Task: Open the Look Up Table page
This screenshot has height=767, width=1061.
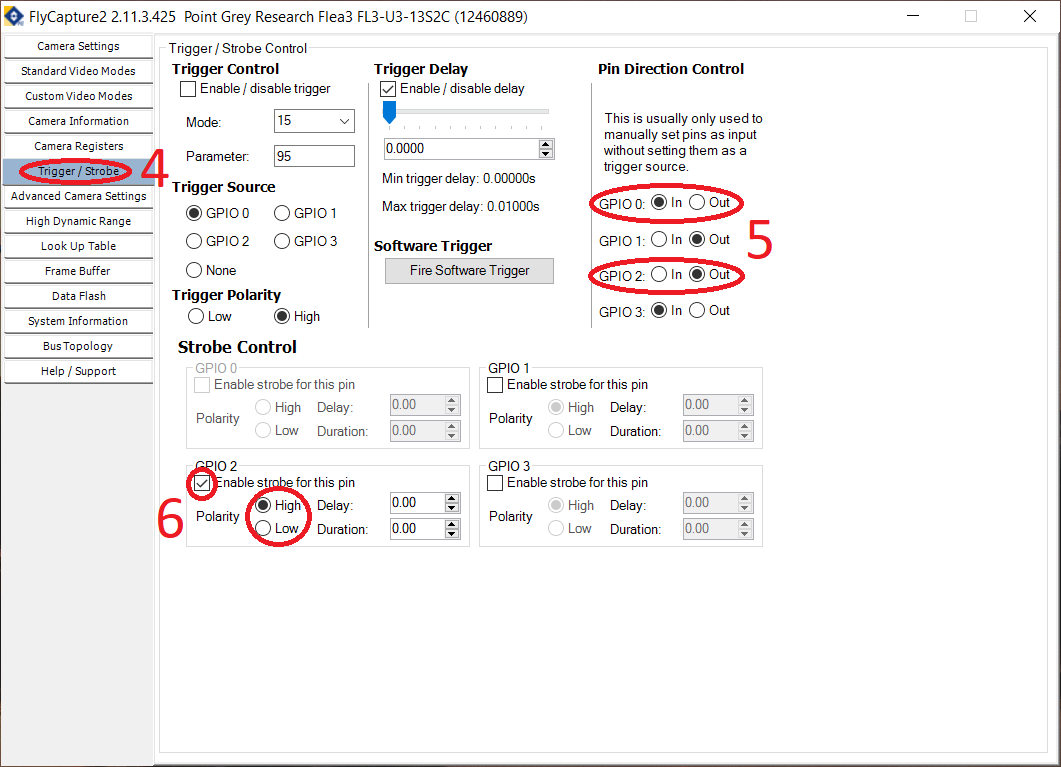Action: click(78, 246)
